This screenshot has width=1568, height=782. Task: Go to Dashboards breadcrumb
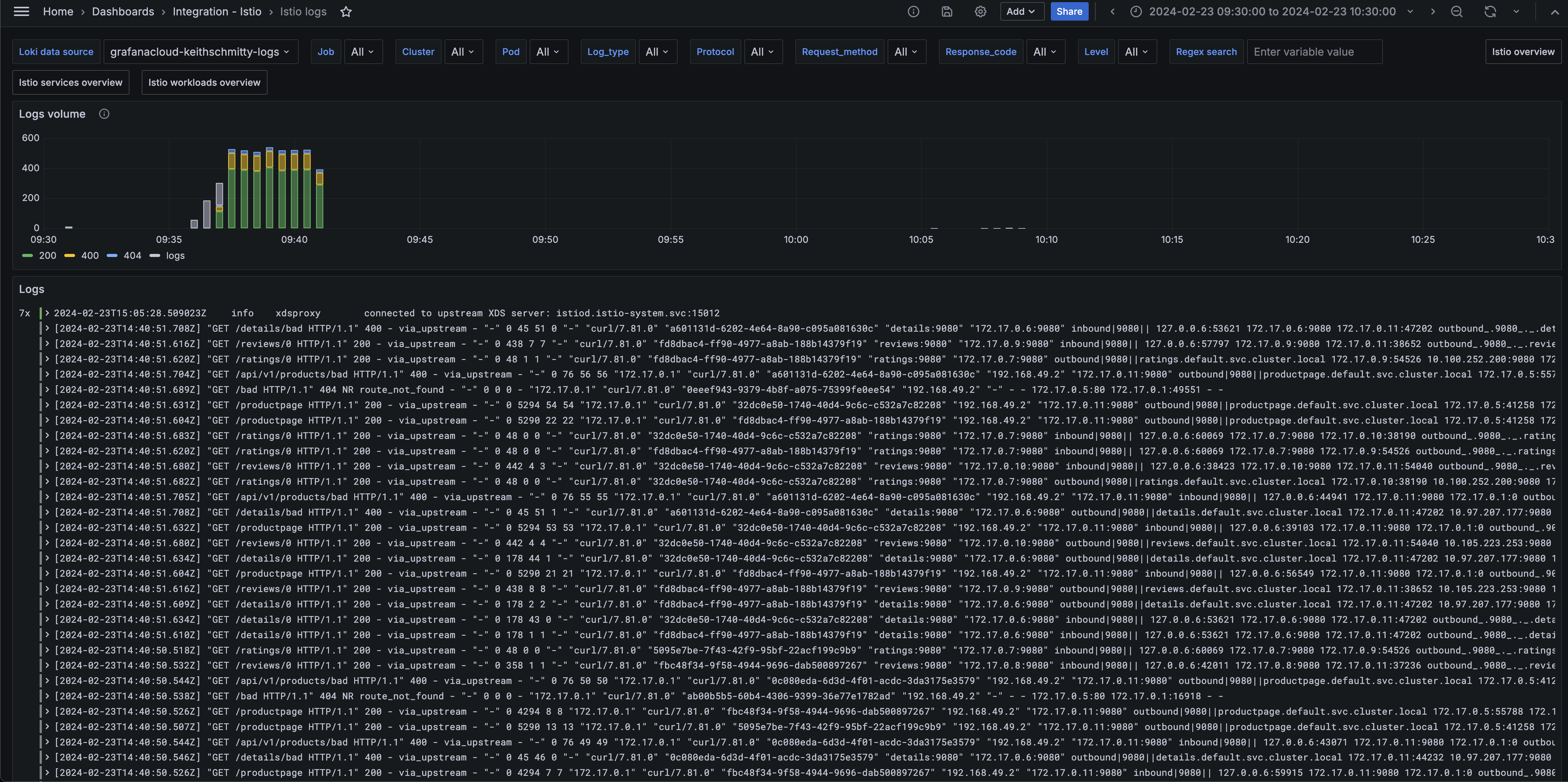[x=123, y=12]
